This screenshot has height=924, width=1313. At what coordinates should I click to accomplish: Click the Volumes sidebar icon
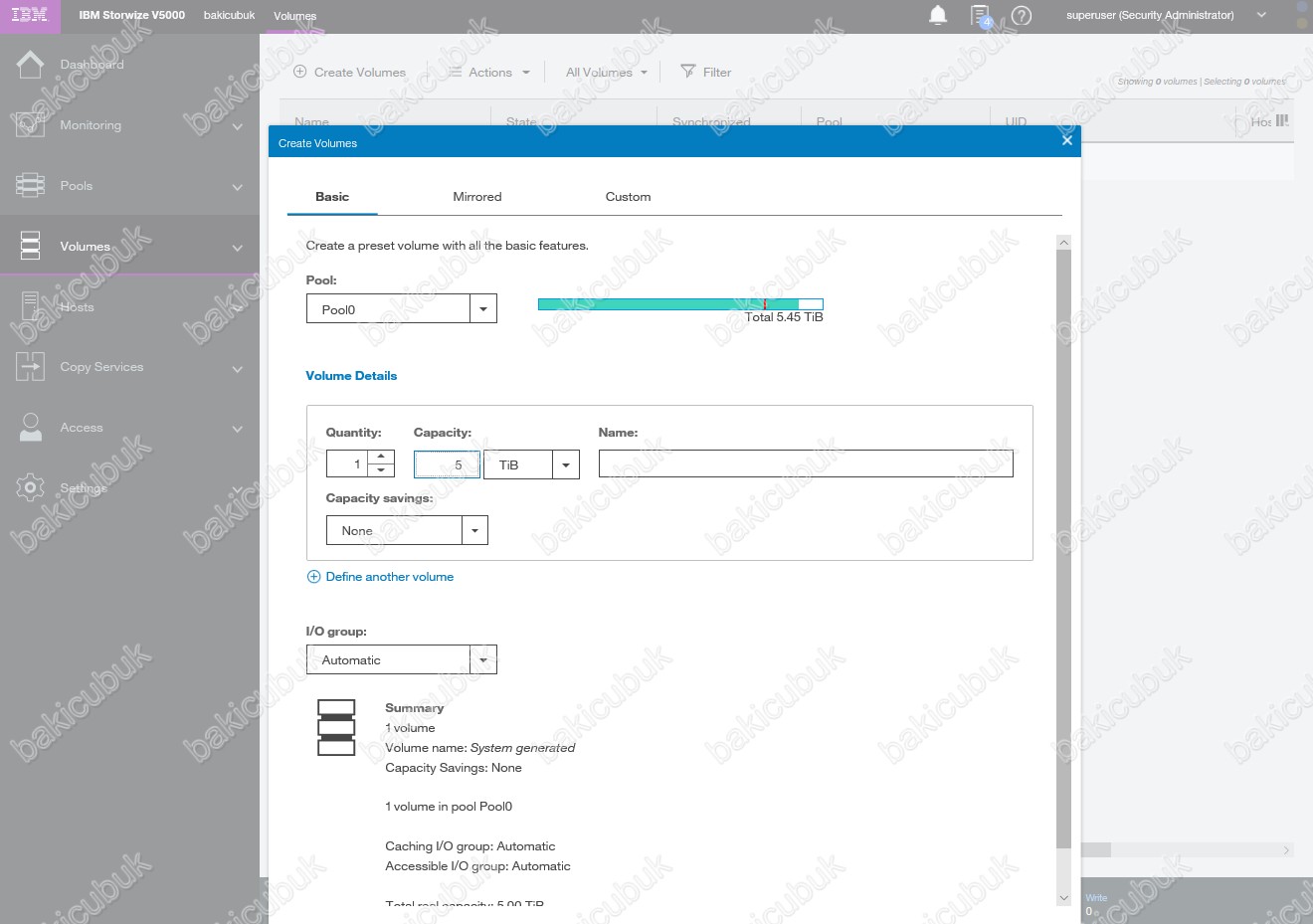(30, 246)
